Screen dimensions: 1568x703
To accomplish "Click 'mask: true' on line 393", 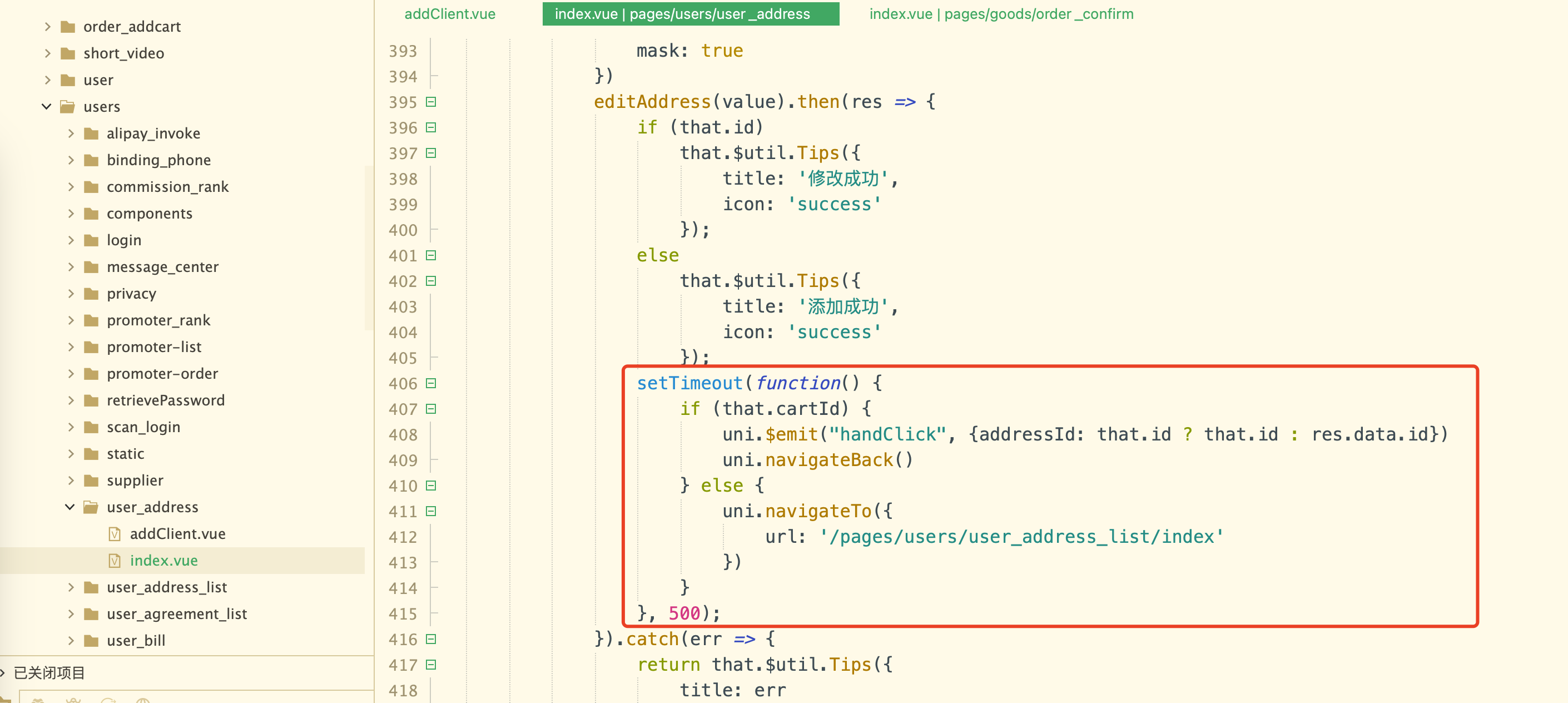I will pos(689,51).
